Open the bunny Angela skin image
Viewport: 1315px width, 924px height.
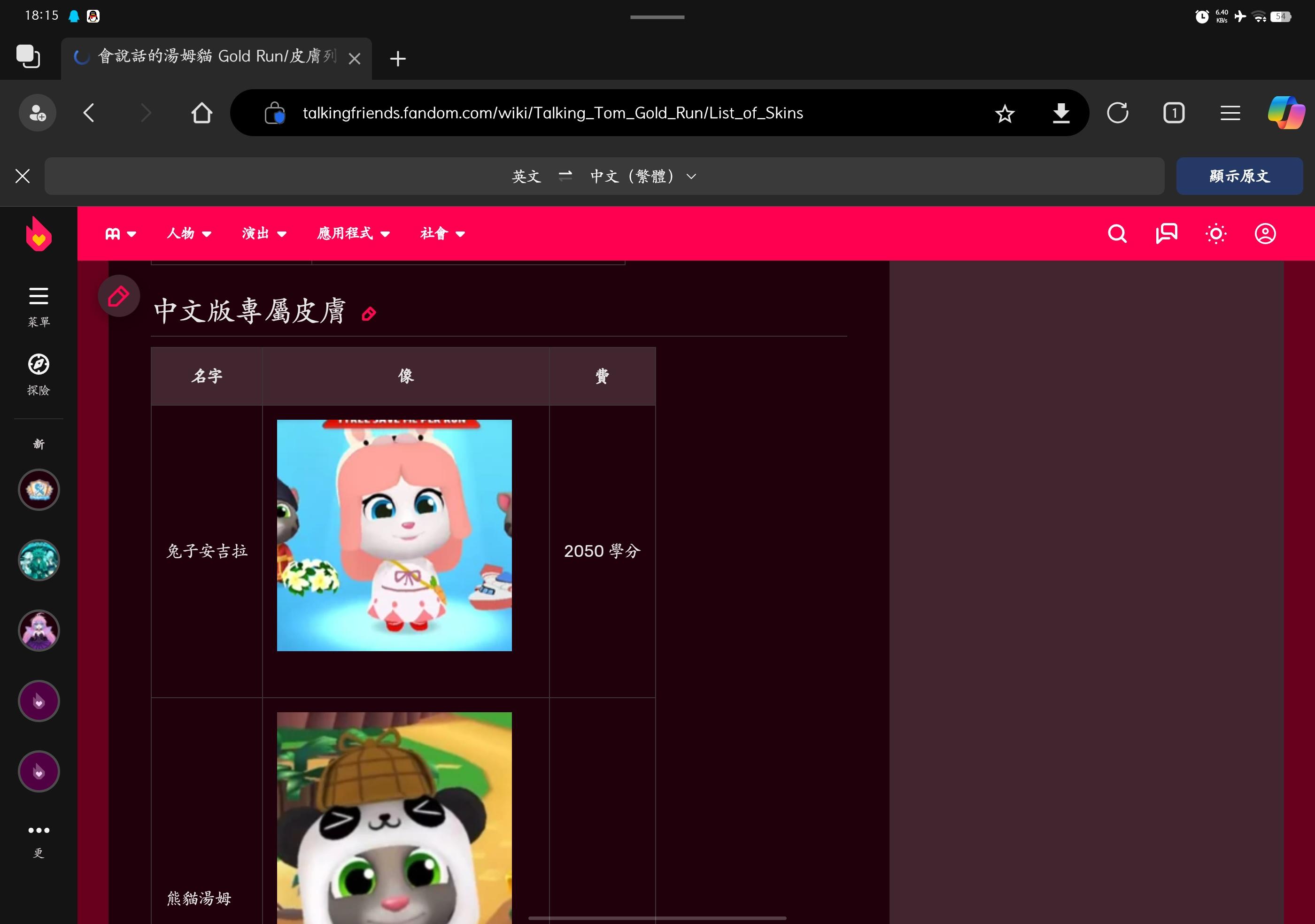pos(394,535)
